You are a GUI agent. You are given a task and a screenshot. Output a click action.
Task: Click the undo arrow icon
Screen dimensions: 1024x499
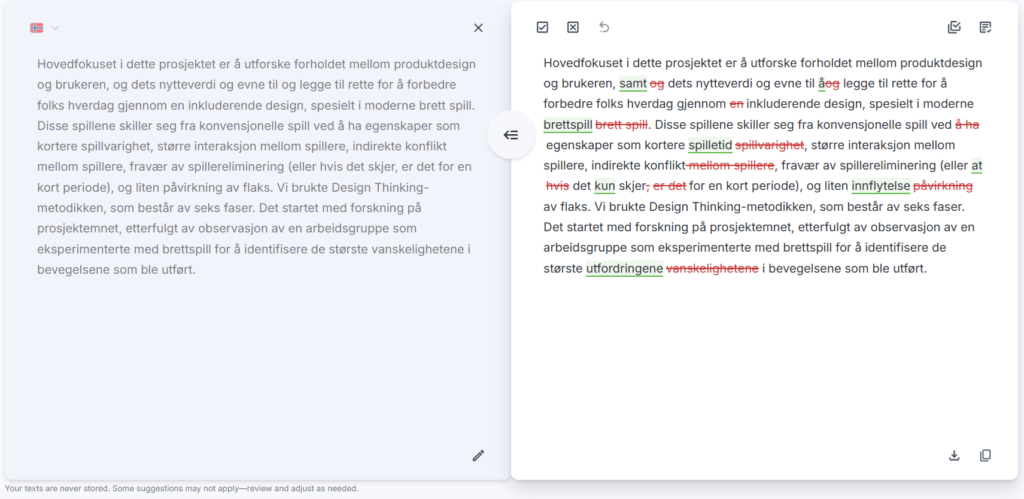tap(603, 27)
